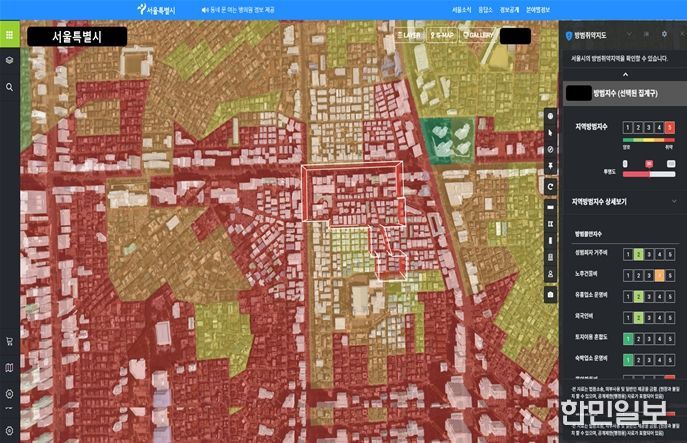Image resolution: width=687 pixels, height=443 pixels.
Task: Click the LAYER button on map
Action: coord(408,34)
